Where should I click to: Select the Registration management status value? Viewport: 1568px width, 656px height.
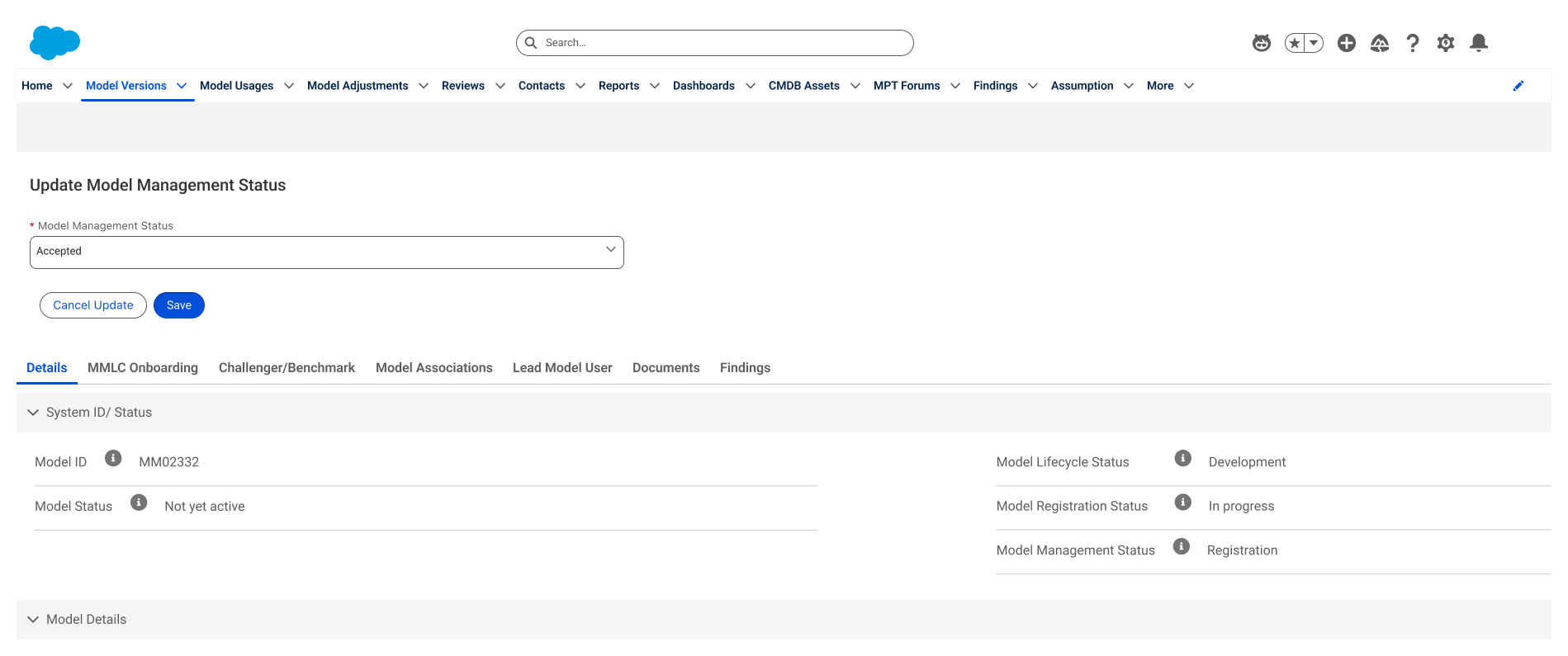point(1242,550)
